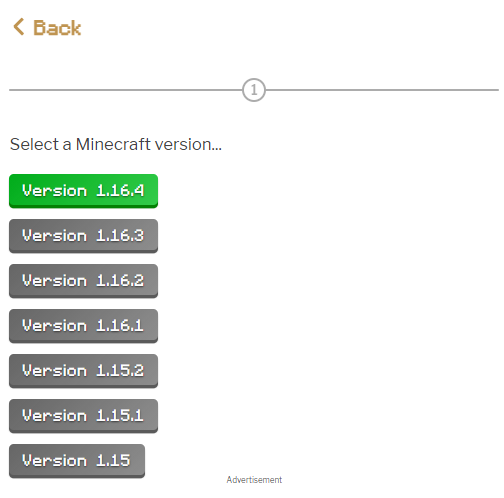The image size is (504, 498).
Task: Click the Back chevron arrow icon
Action: 19,27
